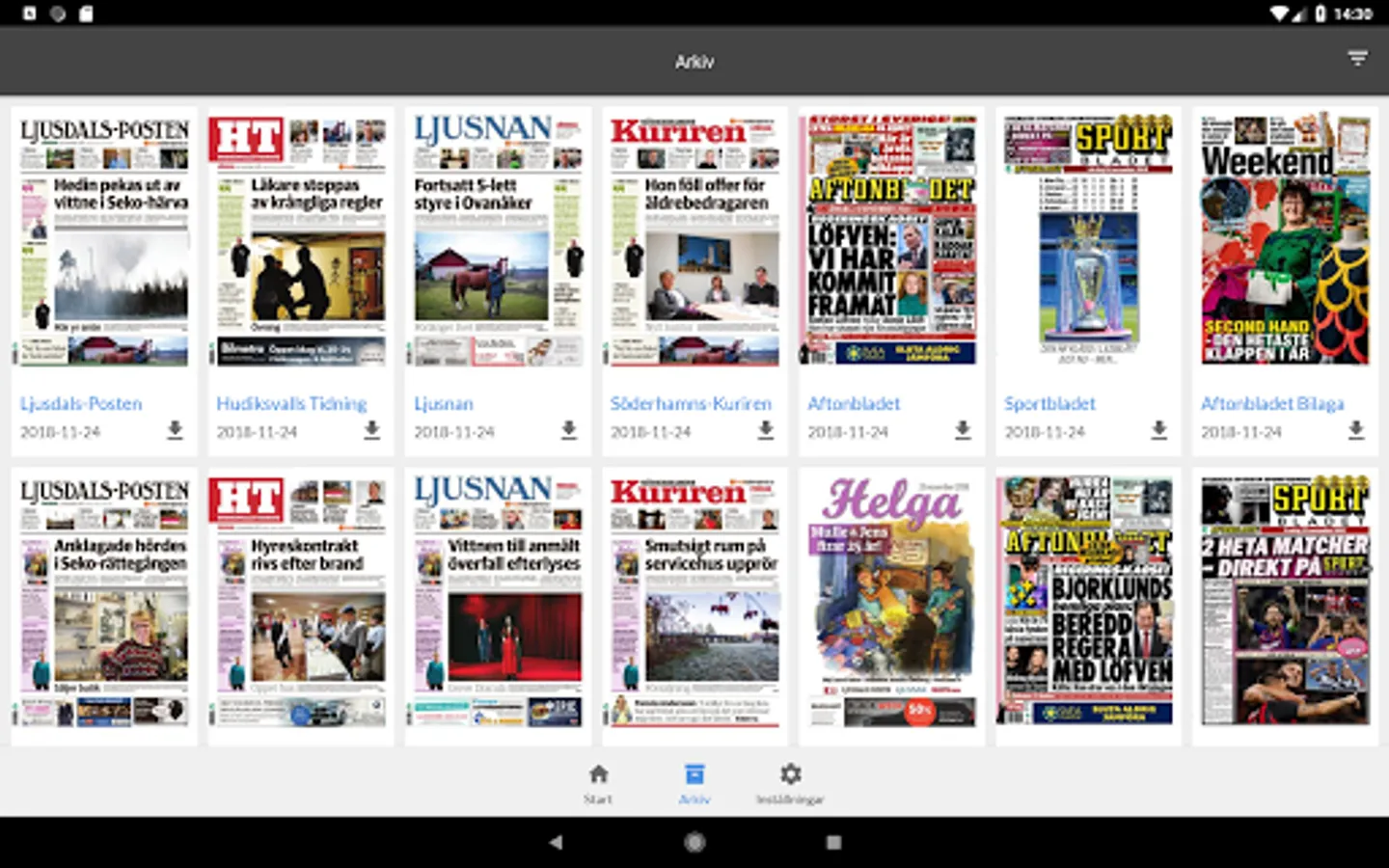The width and height of the screenshot is (1389, 868).
Task: Download the Hudiksvalls Tidning 2018-11-24 issue
Action: pos(371,430)
